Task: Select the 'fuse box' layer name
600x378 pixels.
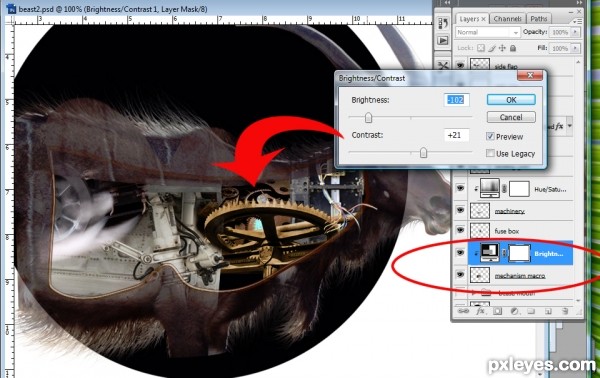Action: pos(507,231)
